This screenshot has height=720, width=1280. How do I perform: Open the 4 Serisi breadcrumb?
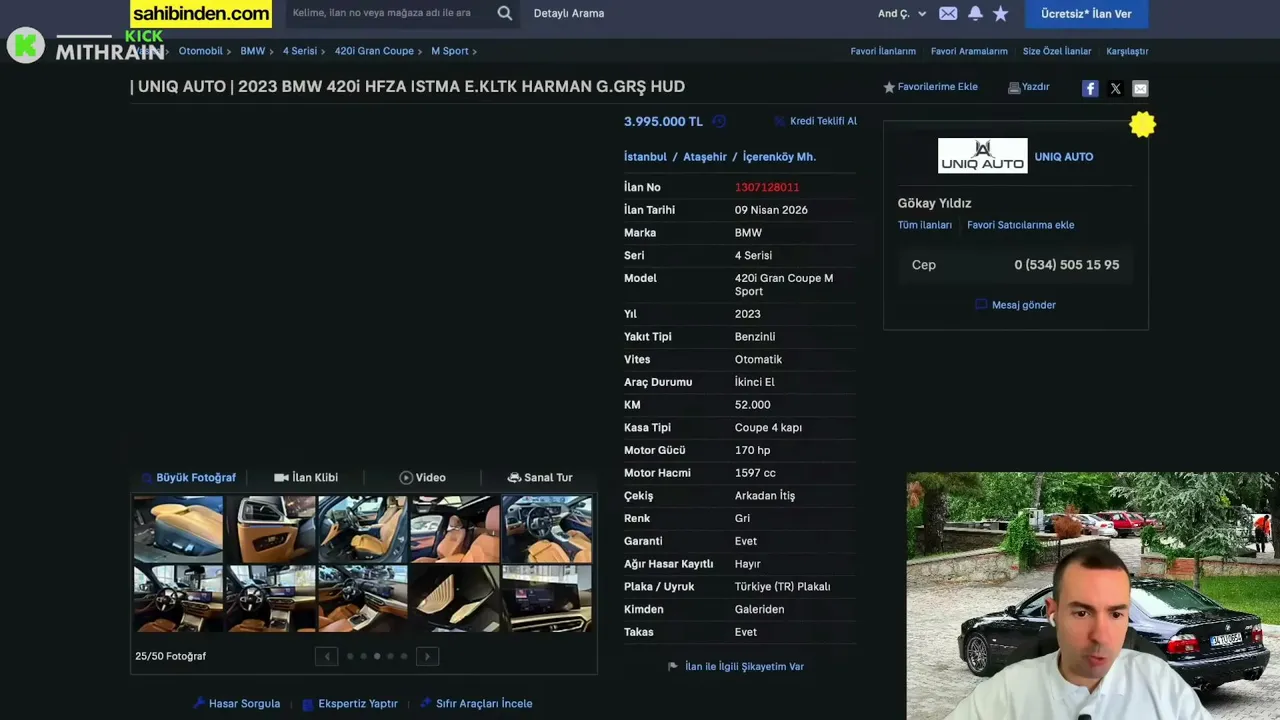click(x=300, y=51)
